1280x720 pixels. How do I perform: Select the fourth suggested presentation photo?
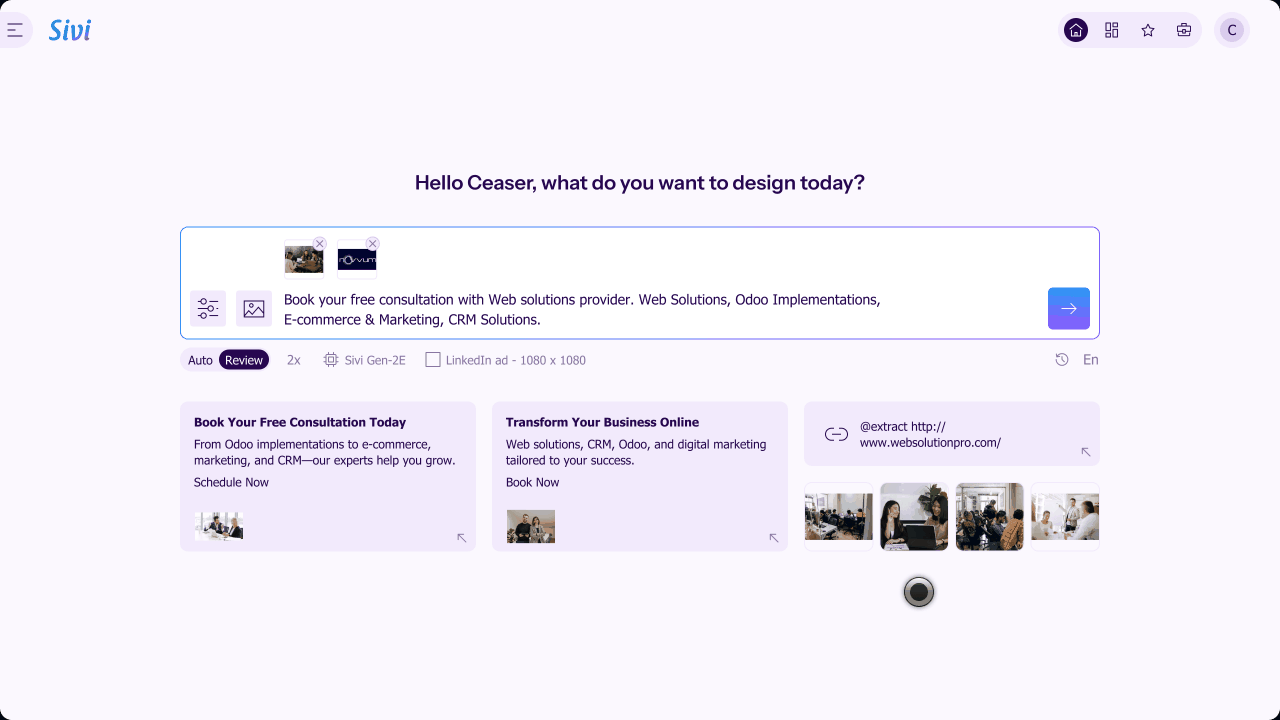pyautogui.click(x=1065, y=517)
